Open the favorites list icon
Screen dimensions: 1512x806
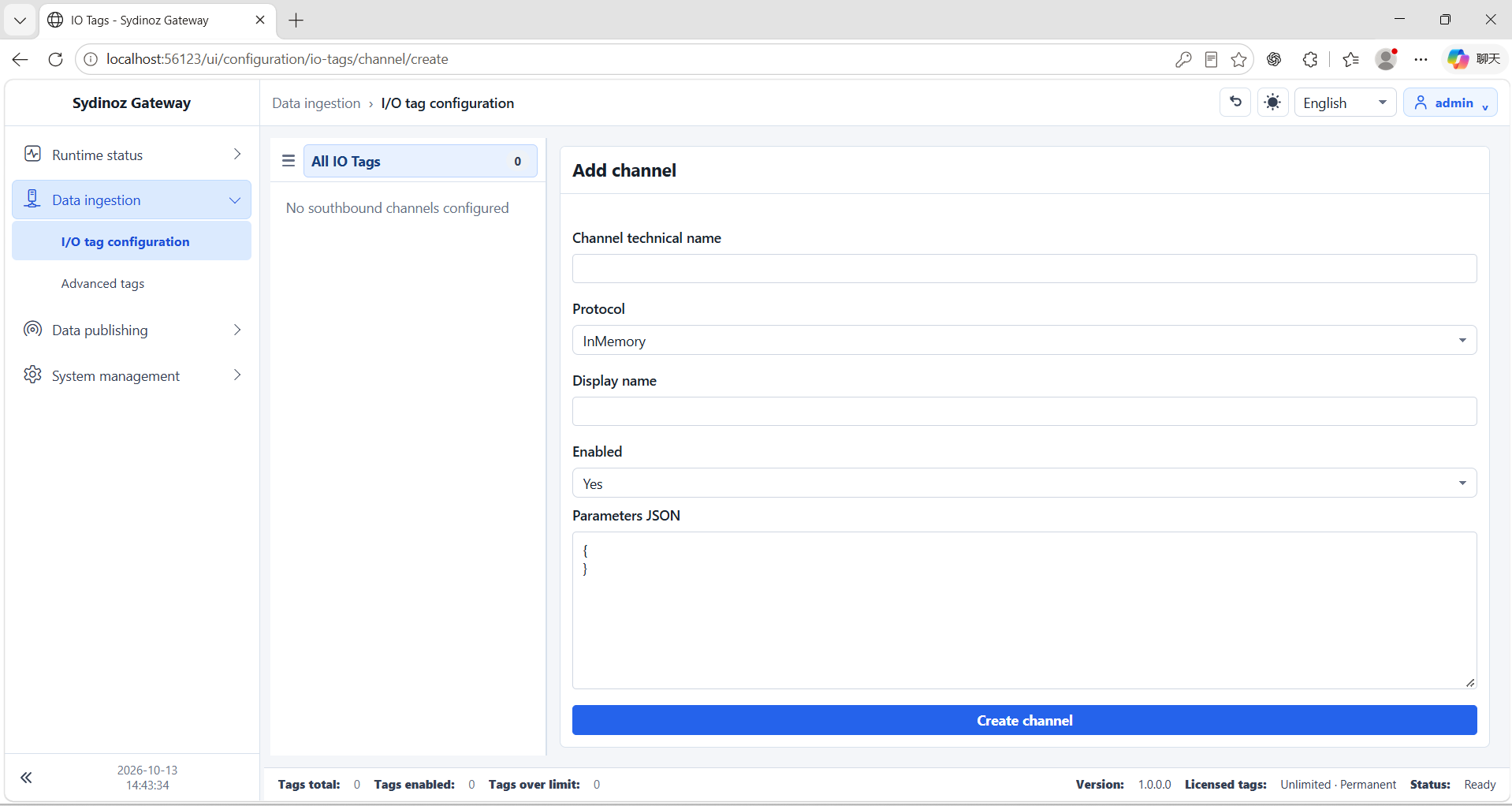(x=1351, y=59)
